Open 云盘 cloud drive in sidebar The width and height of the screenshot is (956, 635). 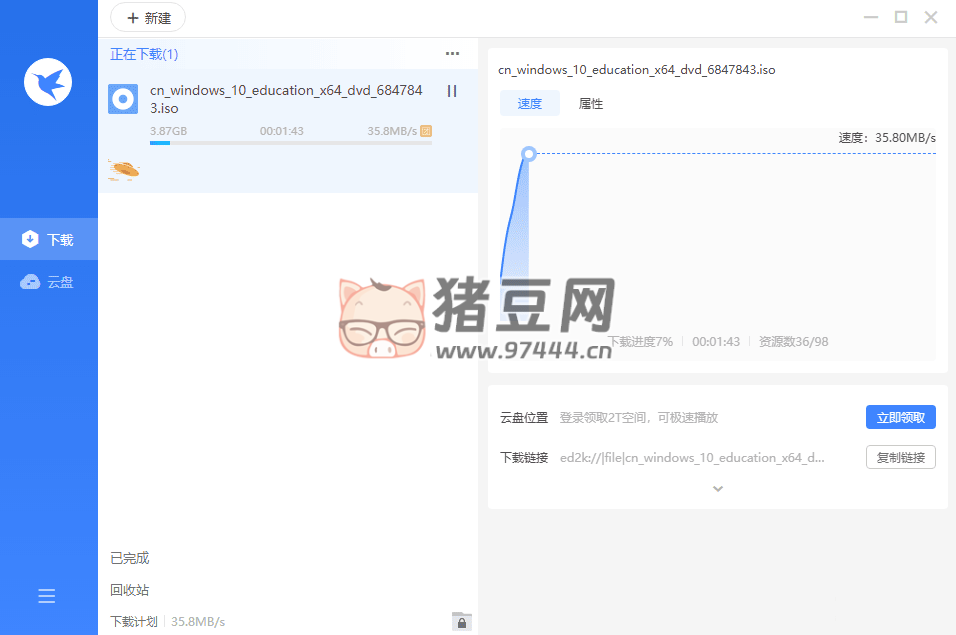coord(49,283)
